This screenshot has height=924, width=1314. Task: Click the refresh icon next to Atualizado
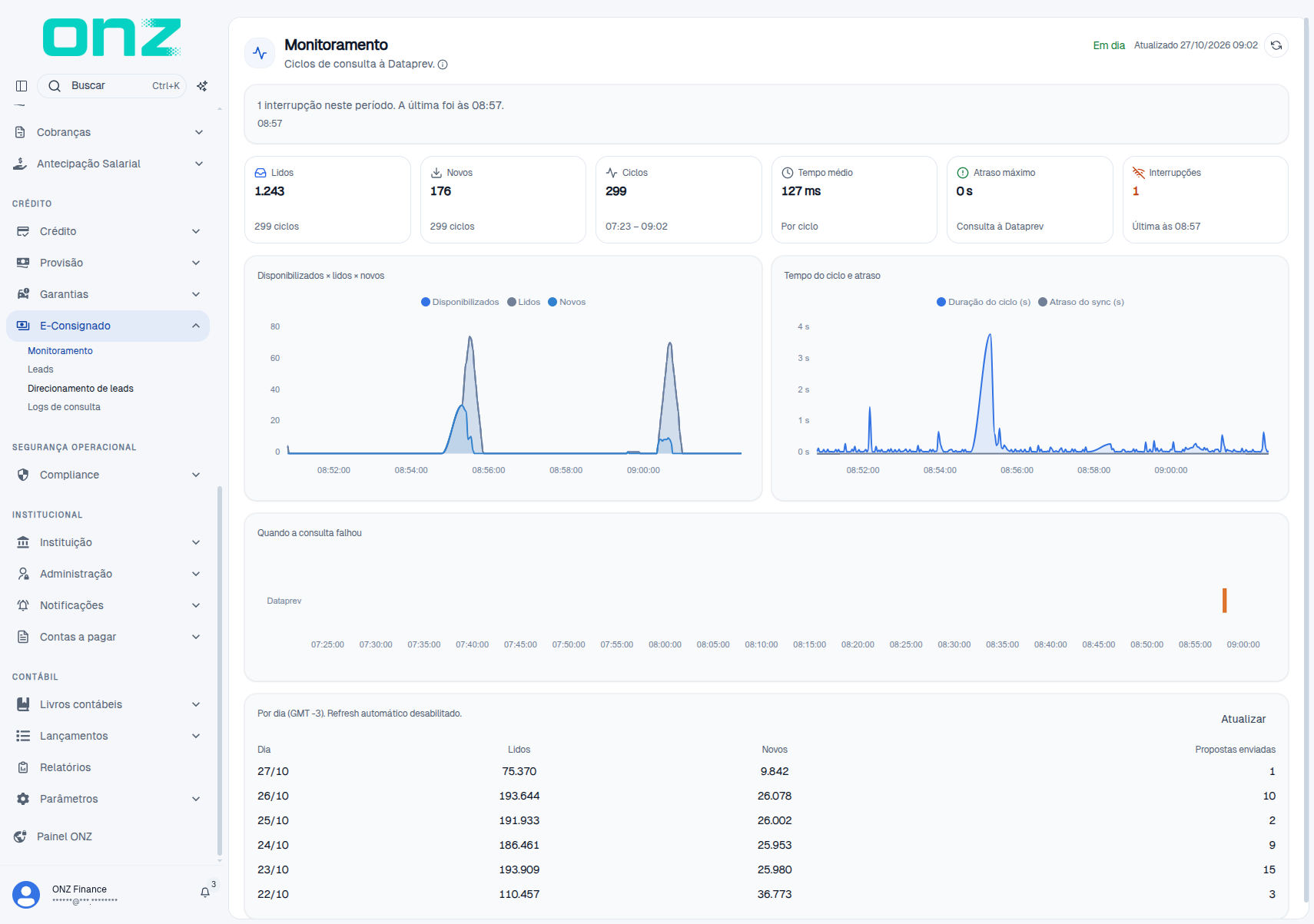coord(1276,45)
